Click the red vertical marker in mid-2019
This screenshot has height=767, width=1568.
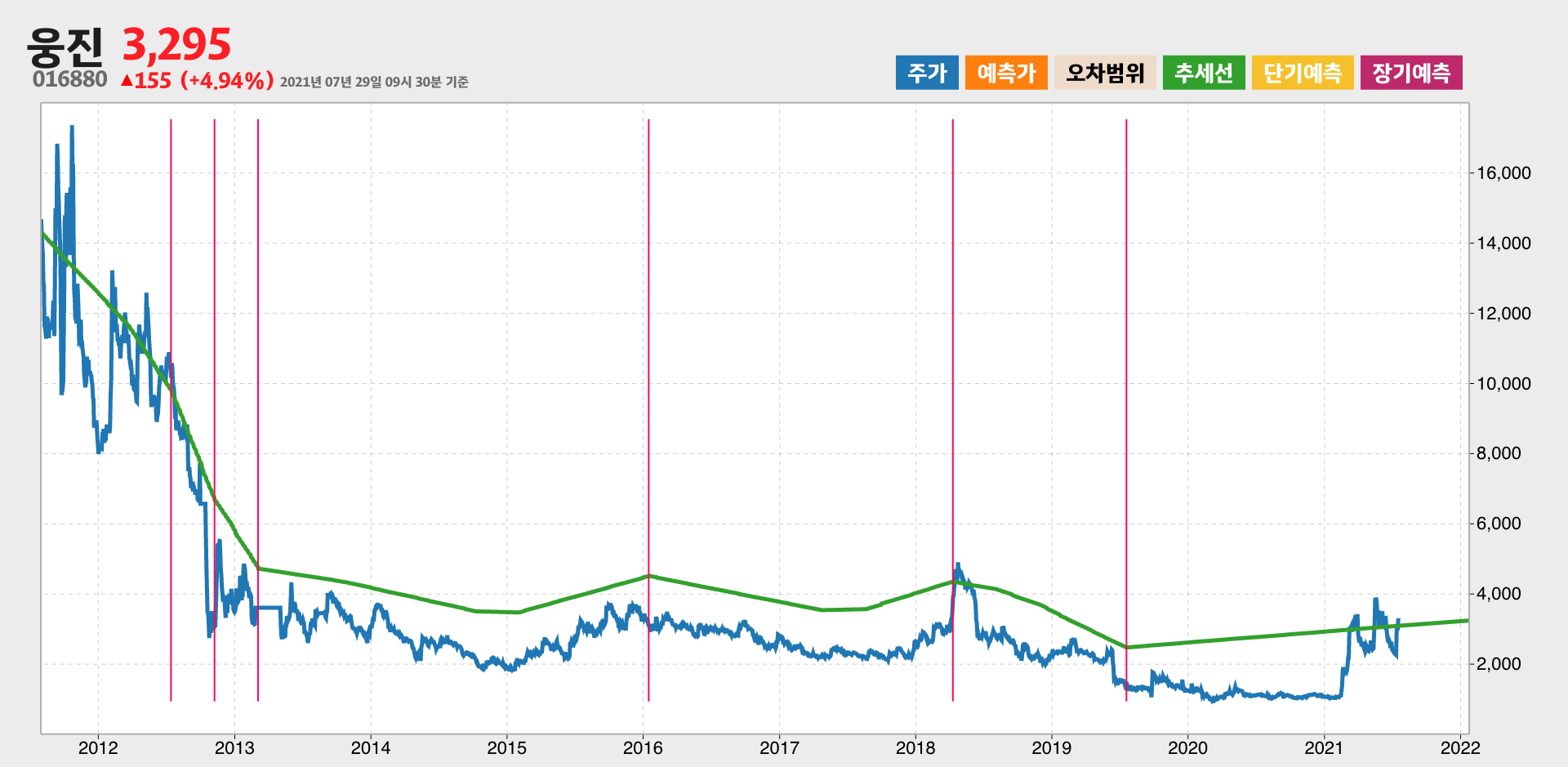click(1126, 410)
